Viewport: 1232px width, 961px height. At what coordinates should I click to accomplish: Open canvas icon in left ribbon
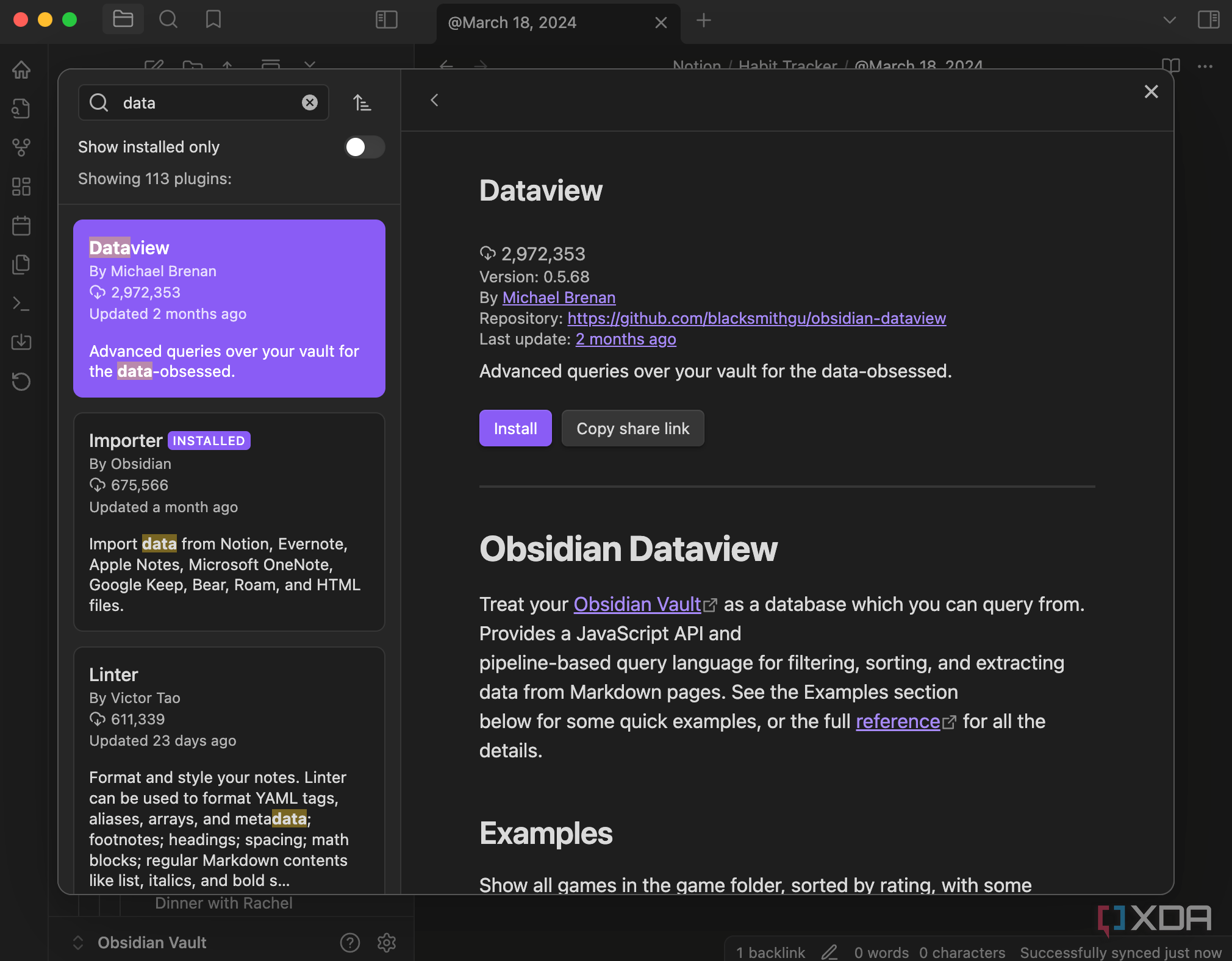(x=21, y=187)
